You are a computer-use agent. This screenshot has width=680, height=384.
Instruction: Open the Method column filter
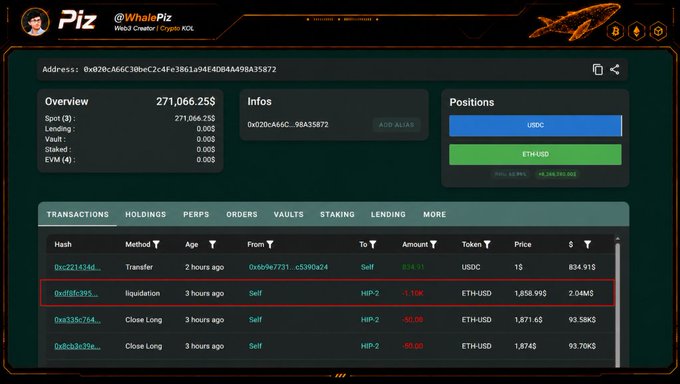(156, 245)
